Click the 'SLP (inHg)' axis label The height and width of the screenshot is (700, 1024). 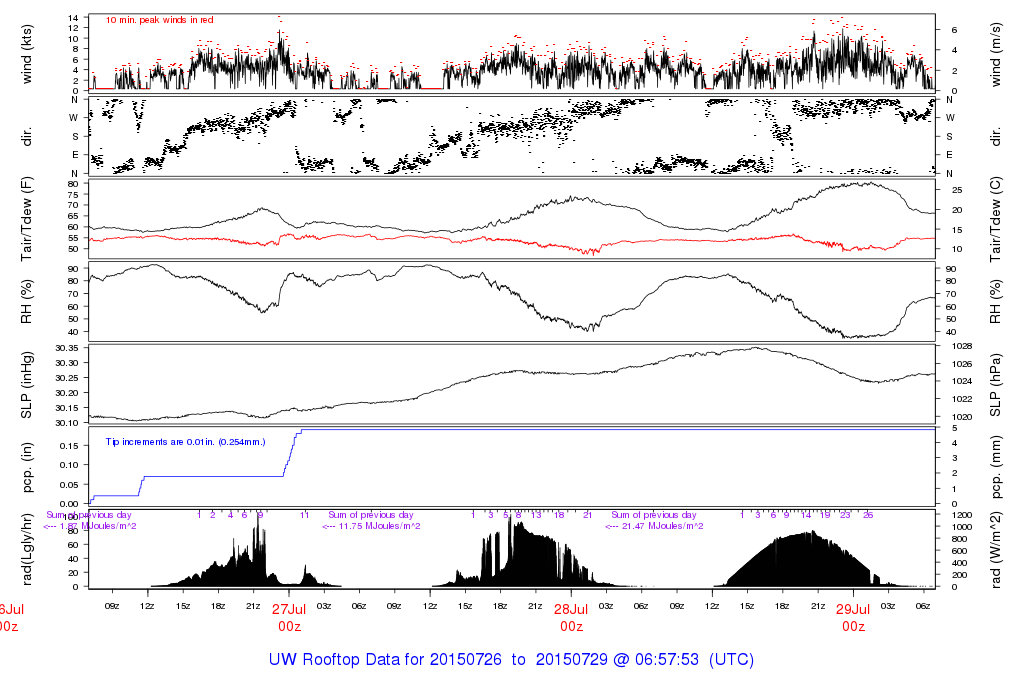point(27,385)
